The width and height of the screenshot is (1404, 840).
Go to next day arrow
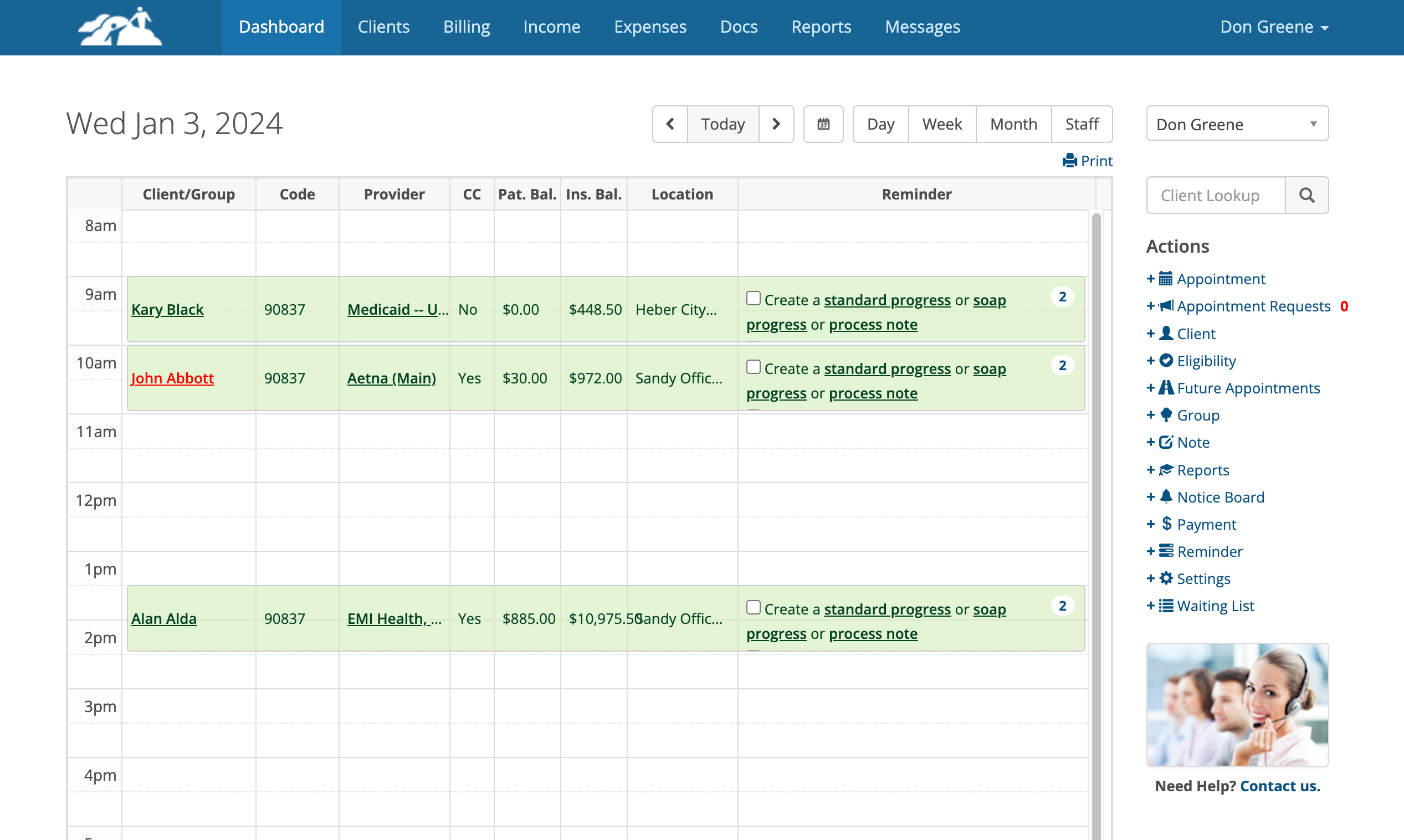tap(776, 124)
